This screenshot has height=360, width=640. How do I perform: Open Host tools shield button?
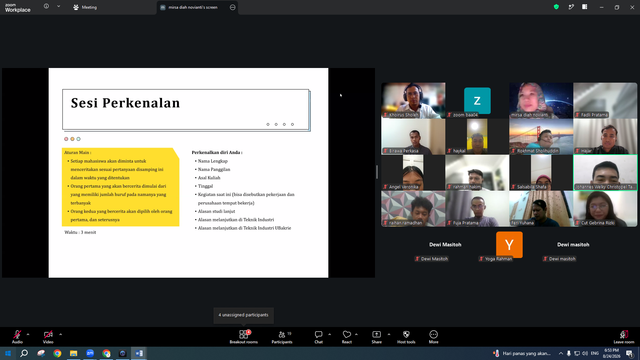[406, 337]
